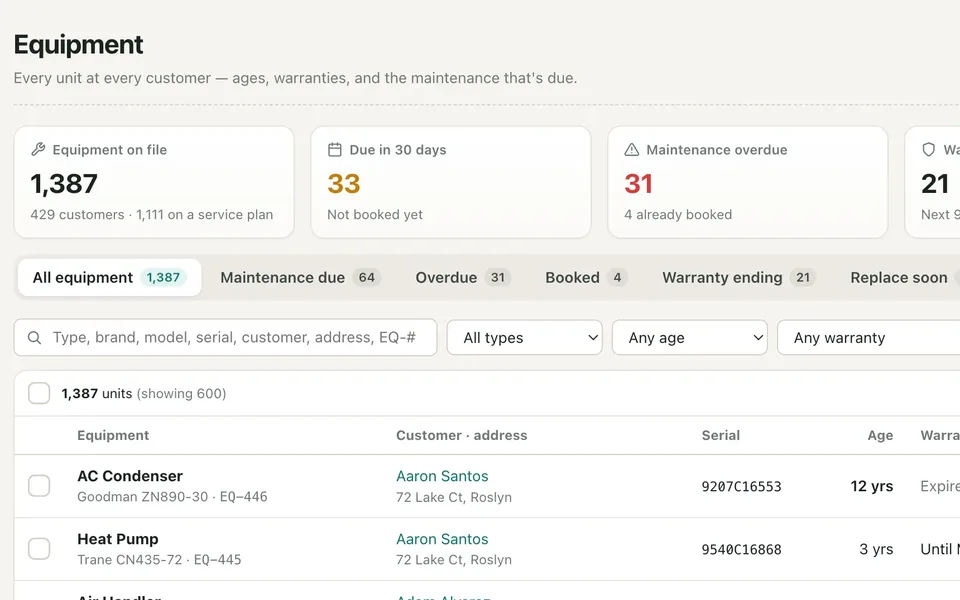Open the Any age dropdown
The width and height of the screenshot is (960, 600).
pos(690,337)
